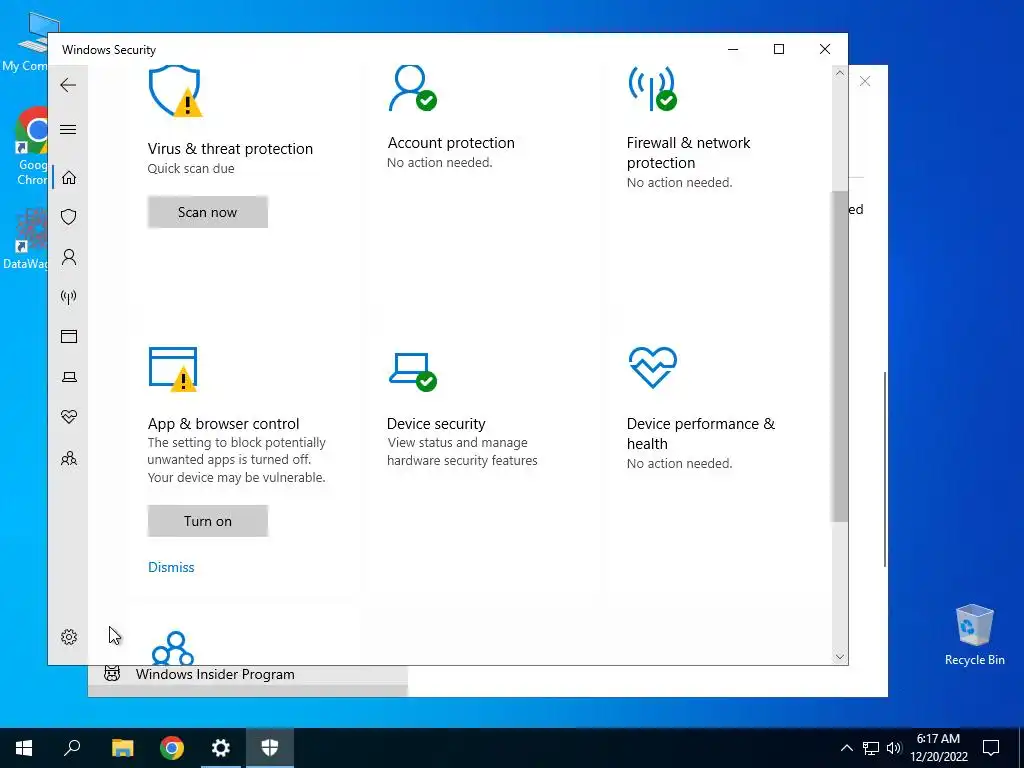
Task: Show hidden tray icons chevron
Action: click(x=846, y=748)
